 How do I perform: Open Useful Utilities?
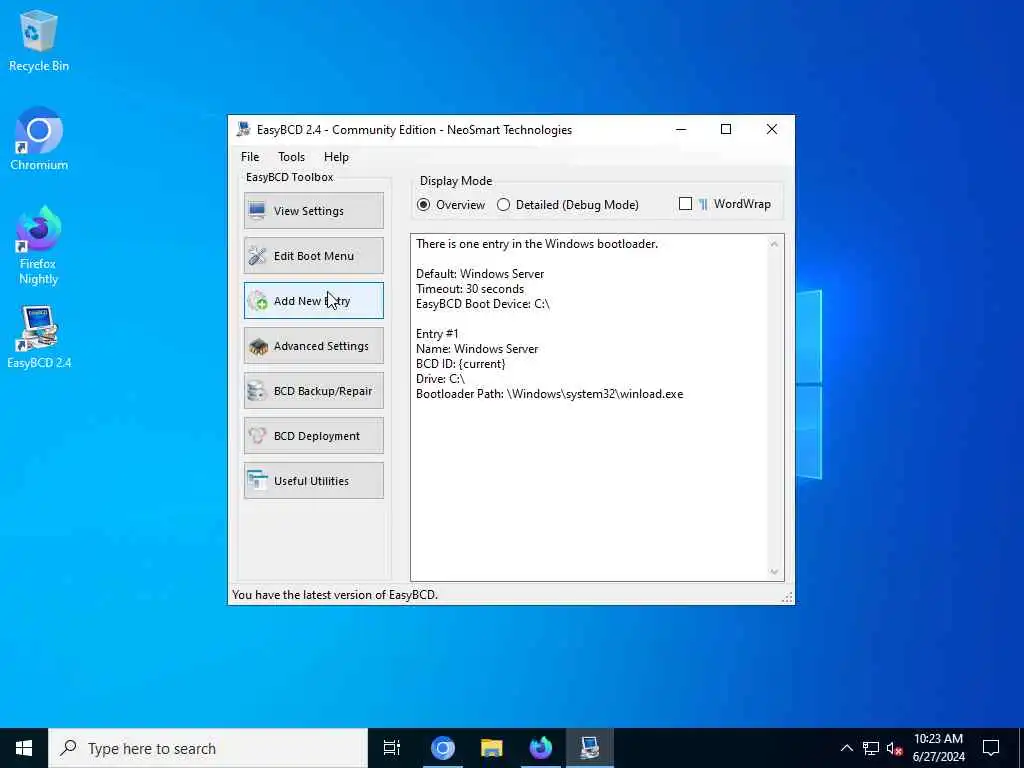313,481
